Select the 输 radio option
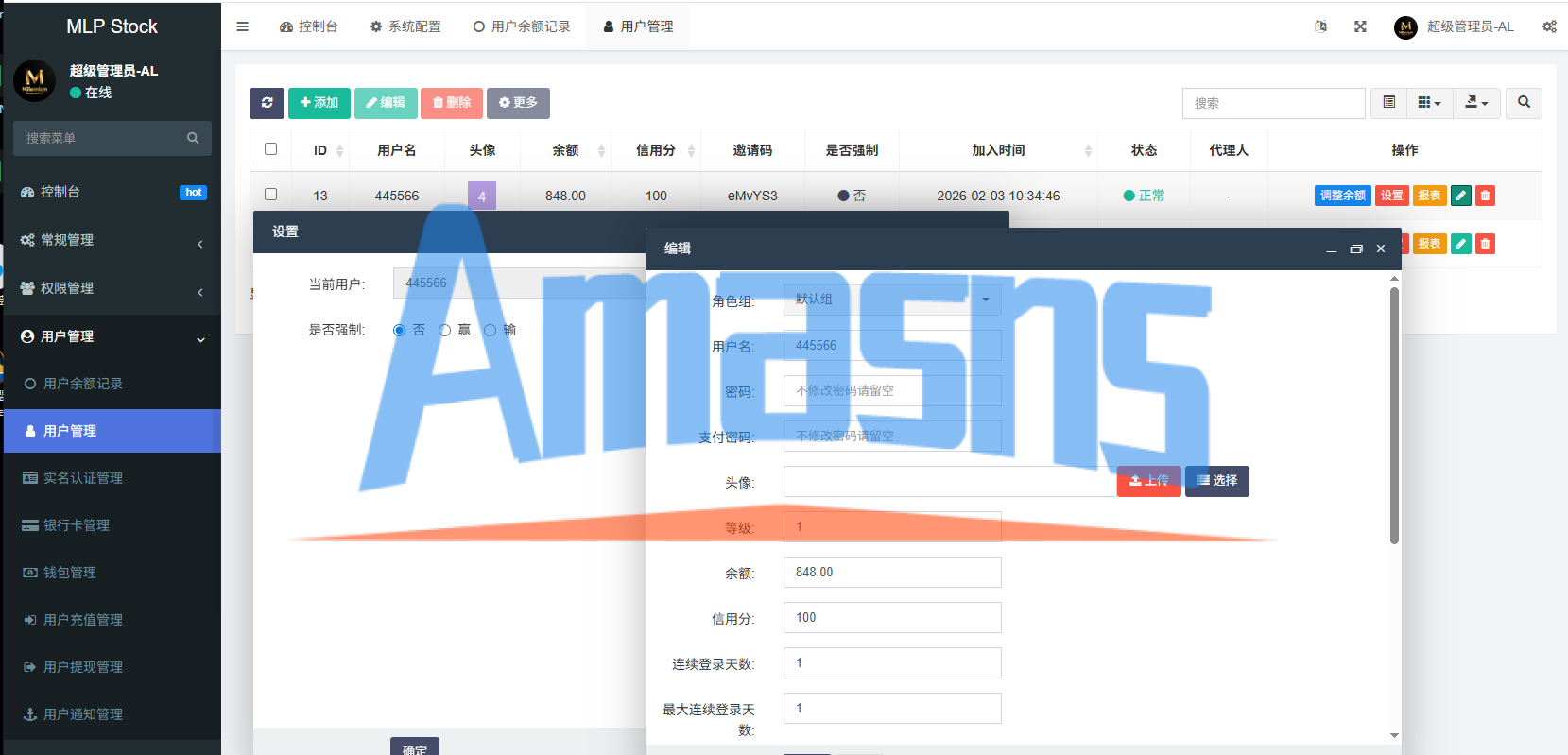The image size is (1568, 755). (x=490, y=330)
